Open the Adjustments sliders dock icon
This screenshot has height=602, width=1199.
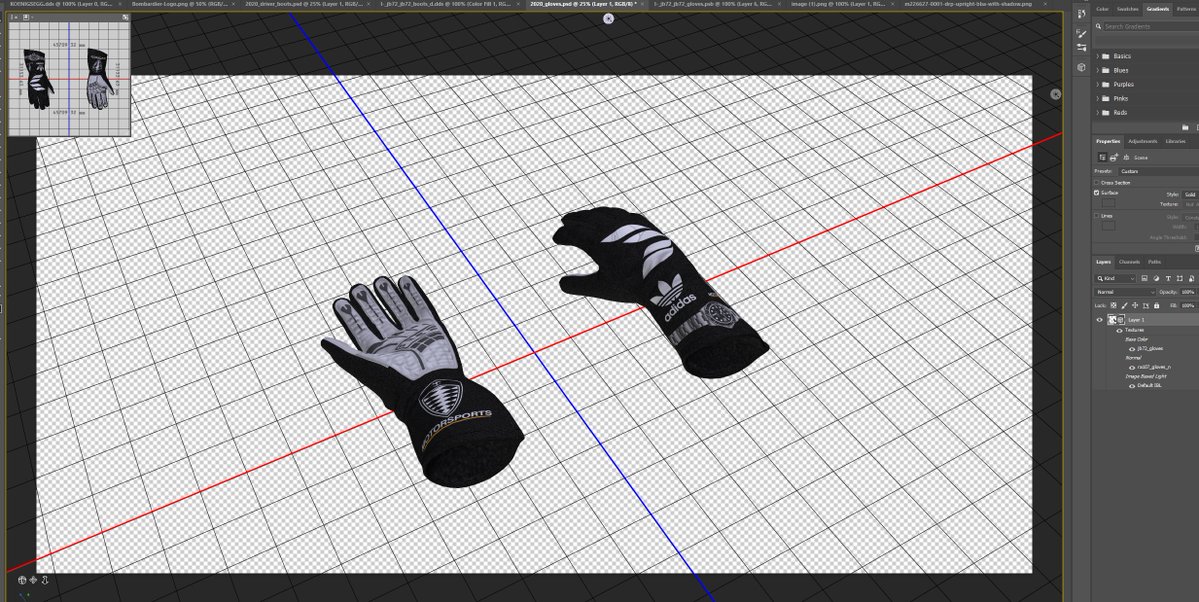click(x=1081, y=48)
